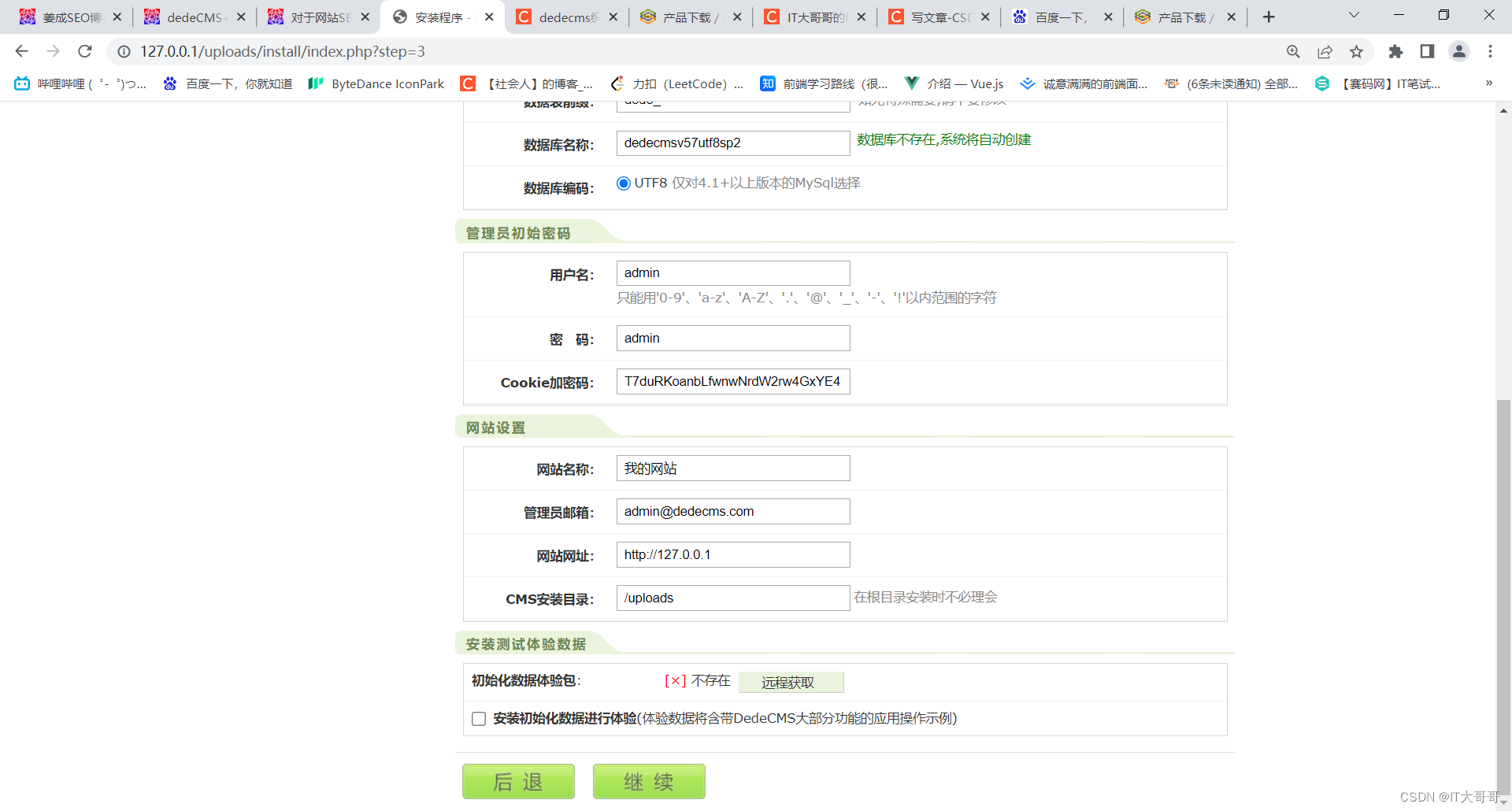The image size is (1512, 811).
Task: Open the 力扣 (LeetCode) bookmark
Action: (x=676, y=83)
